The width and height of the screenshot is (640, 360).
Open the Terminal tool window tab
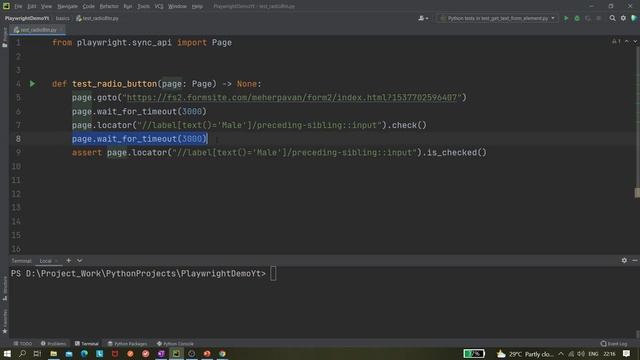[x=87, y=344]
